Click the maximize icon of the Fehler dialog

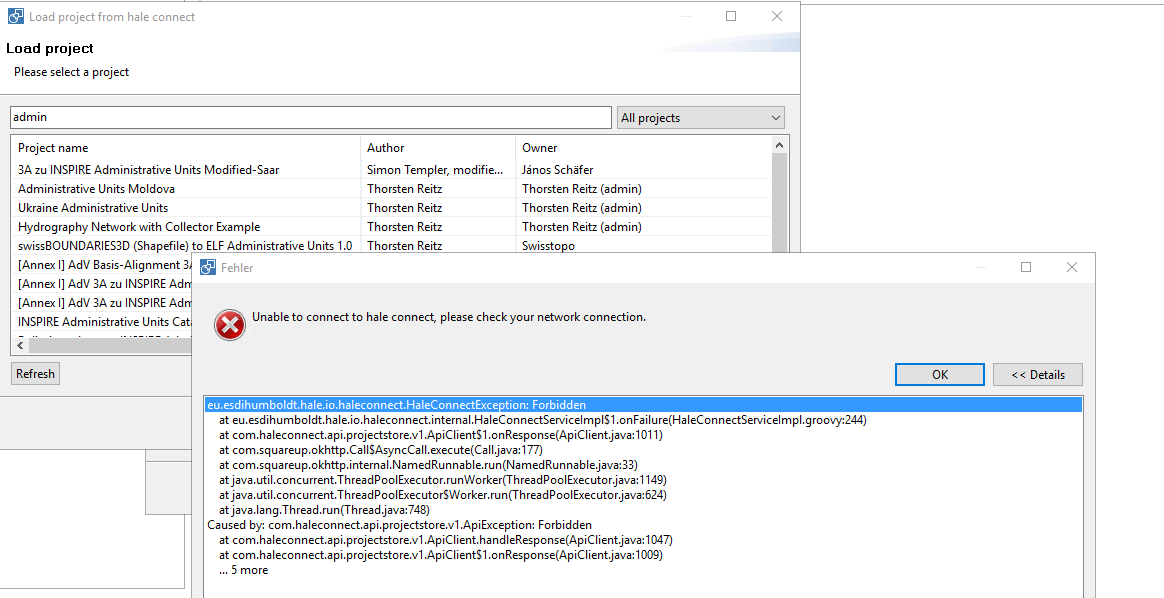click(x=1025, y=267)
